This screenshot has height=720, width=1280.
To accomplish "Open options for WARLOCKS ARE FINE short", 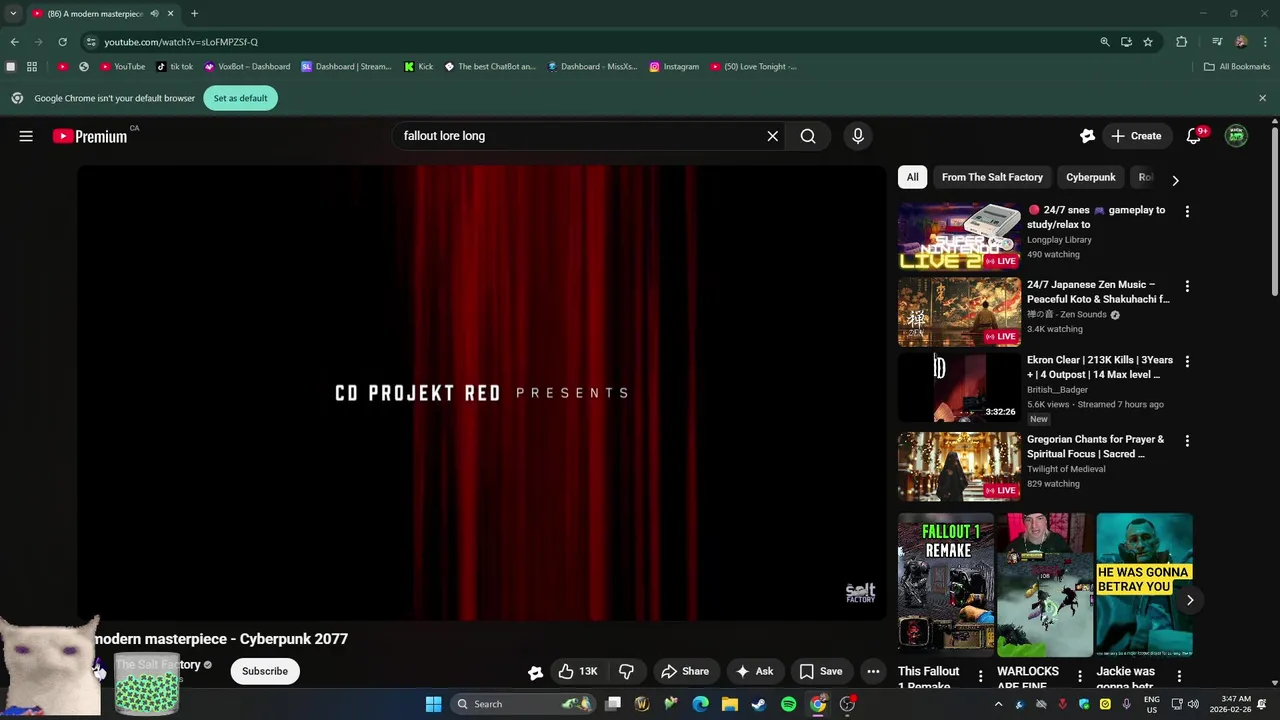I will click(x=1080, y=677).
